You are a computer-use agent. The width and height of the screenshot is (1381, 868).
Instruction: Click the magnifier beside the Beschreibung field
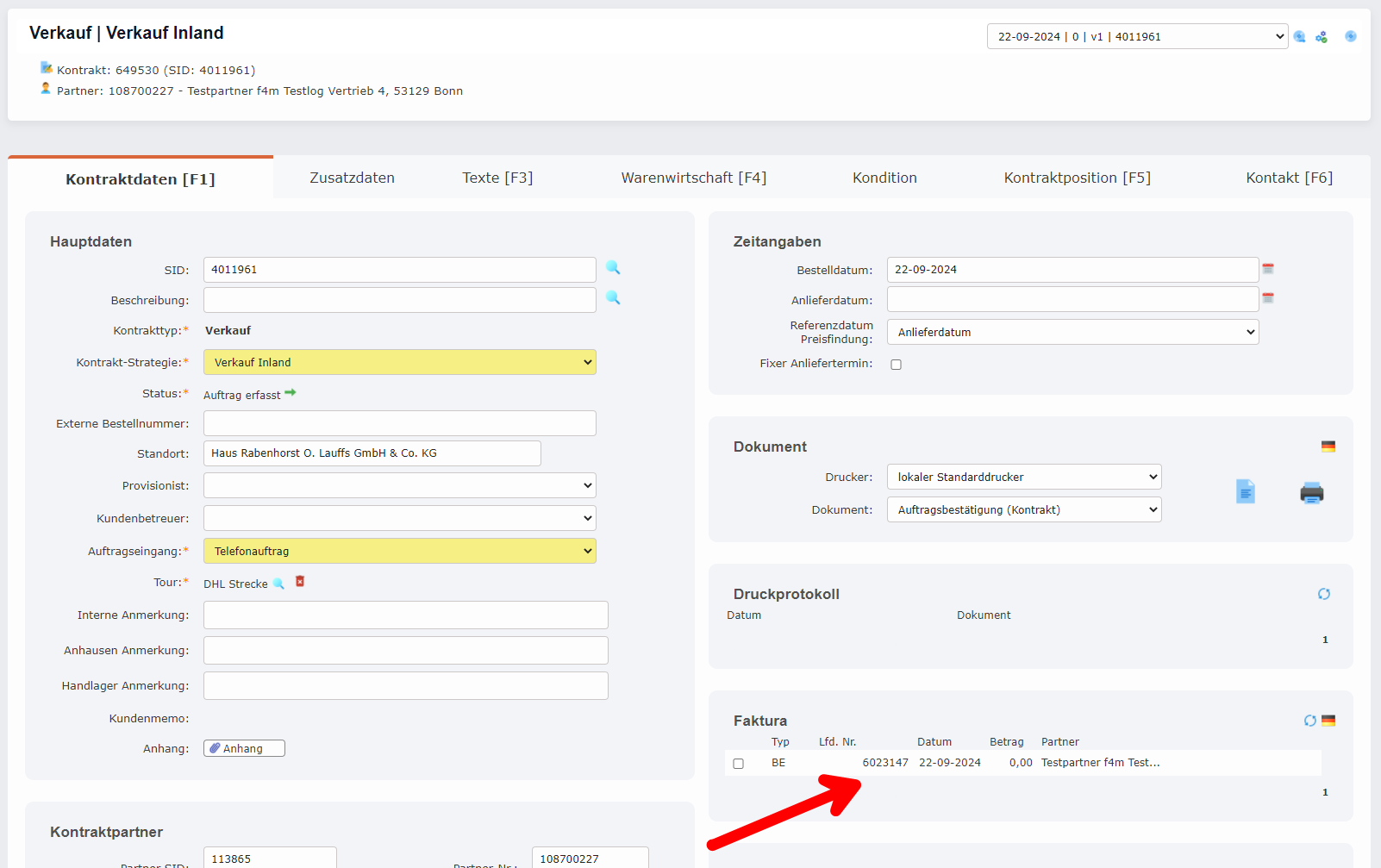point(612,299)
